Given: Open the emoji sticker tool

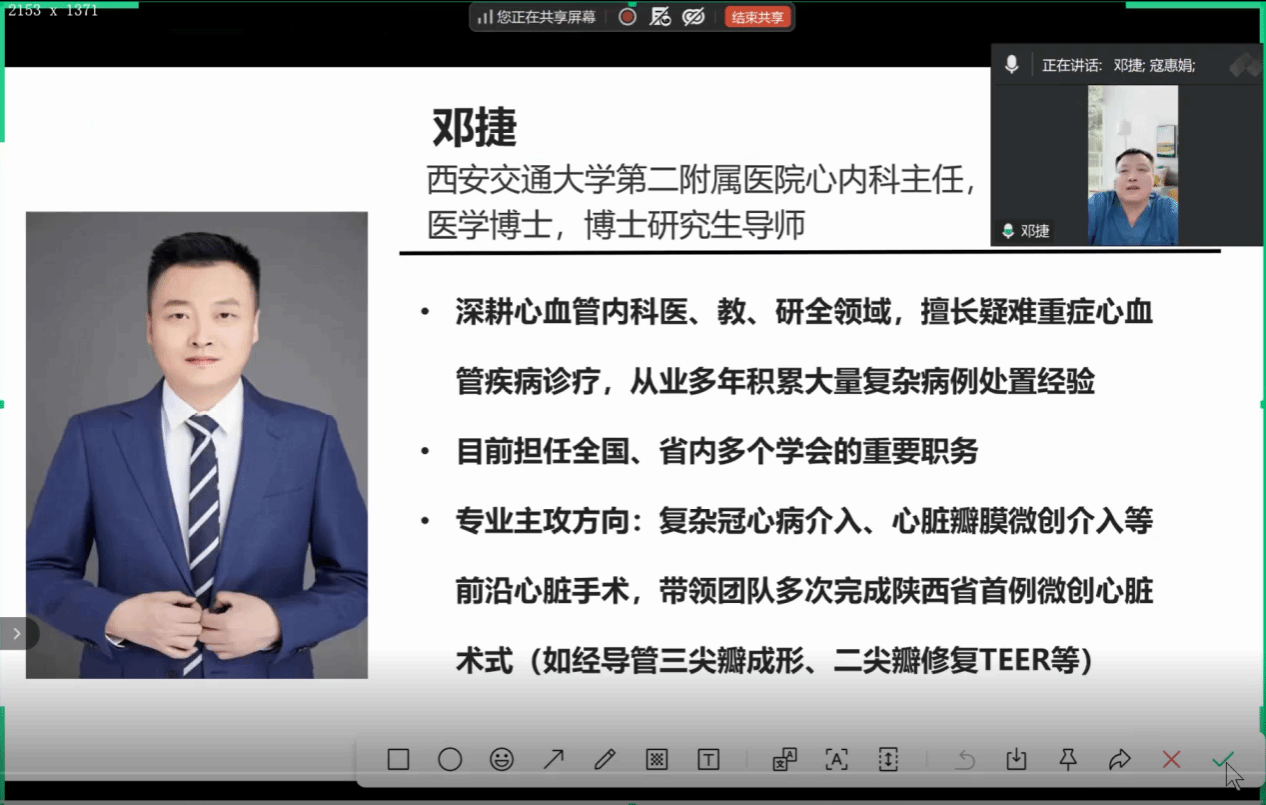Looking at the screenshot, I should click(502, 760).
